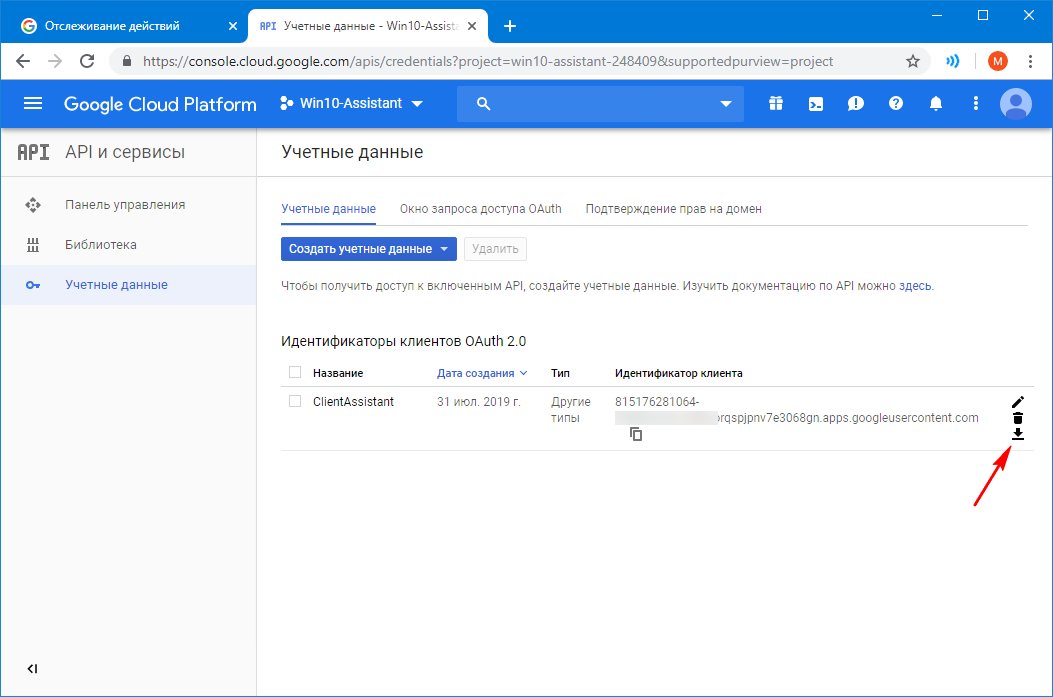Open 'Библиотека' in the left sidebar

tap(101, 245)
